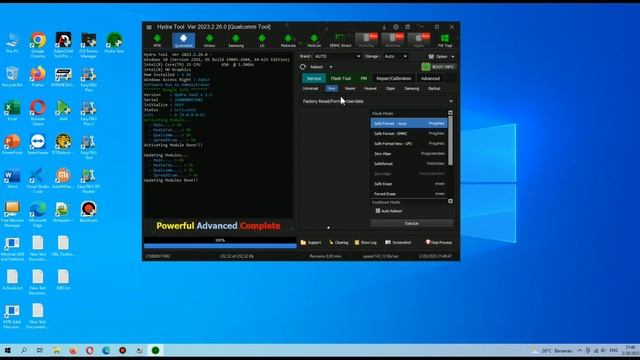Click Stop Process
Image resolution: width=640 pixels, height=360 pixels.
click(x=439, y=242)
